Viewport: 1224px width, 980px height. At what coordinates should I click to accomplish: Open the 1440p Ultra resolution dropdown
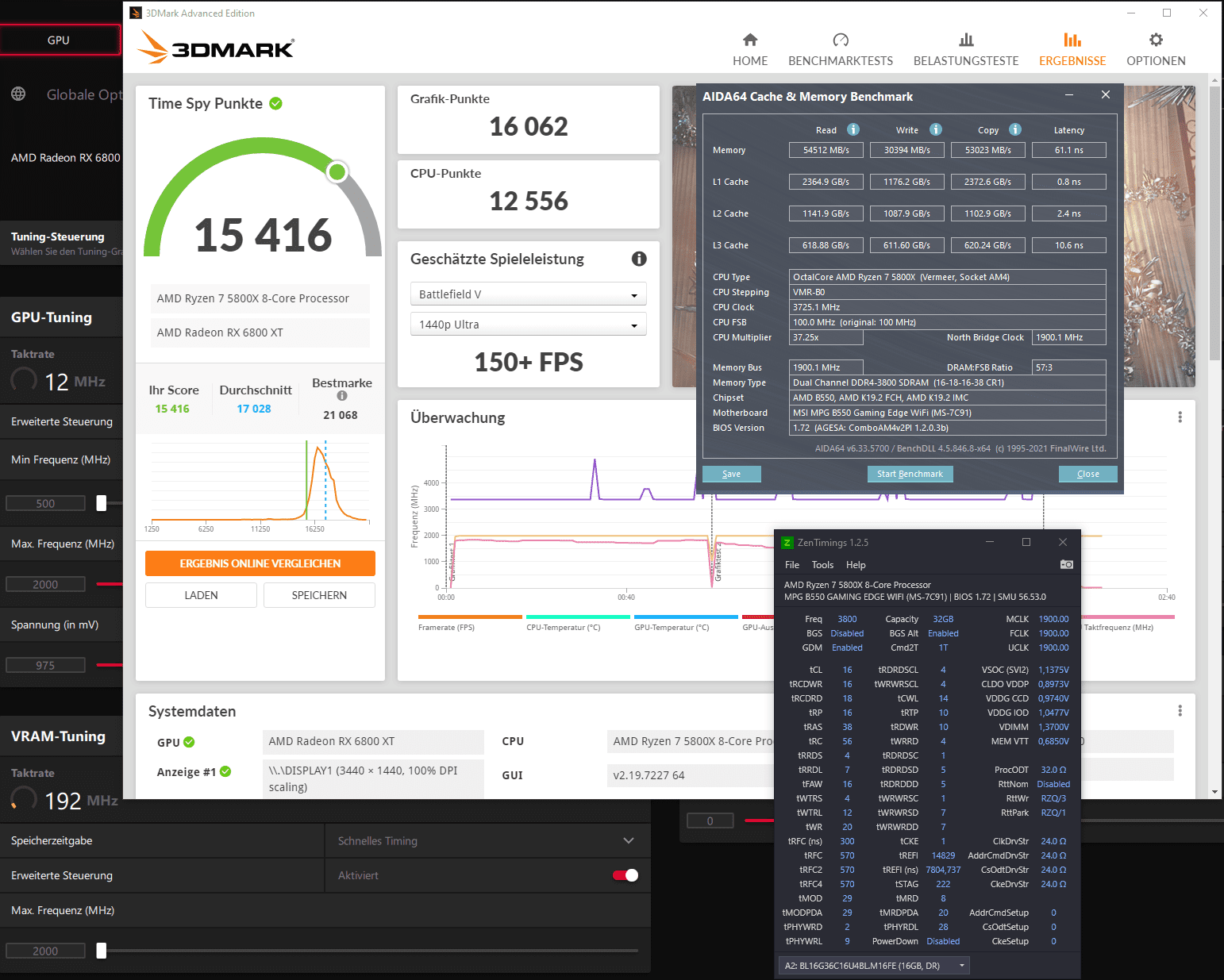pyautogui.click(x=528, y=325)
